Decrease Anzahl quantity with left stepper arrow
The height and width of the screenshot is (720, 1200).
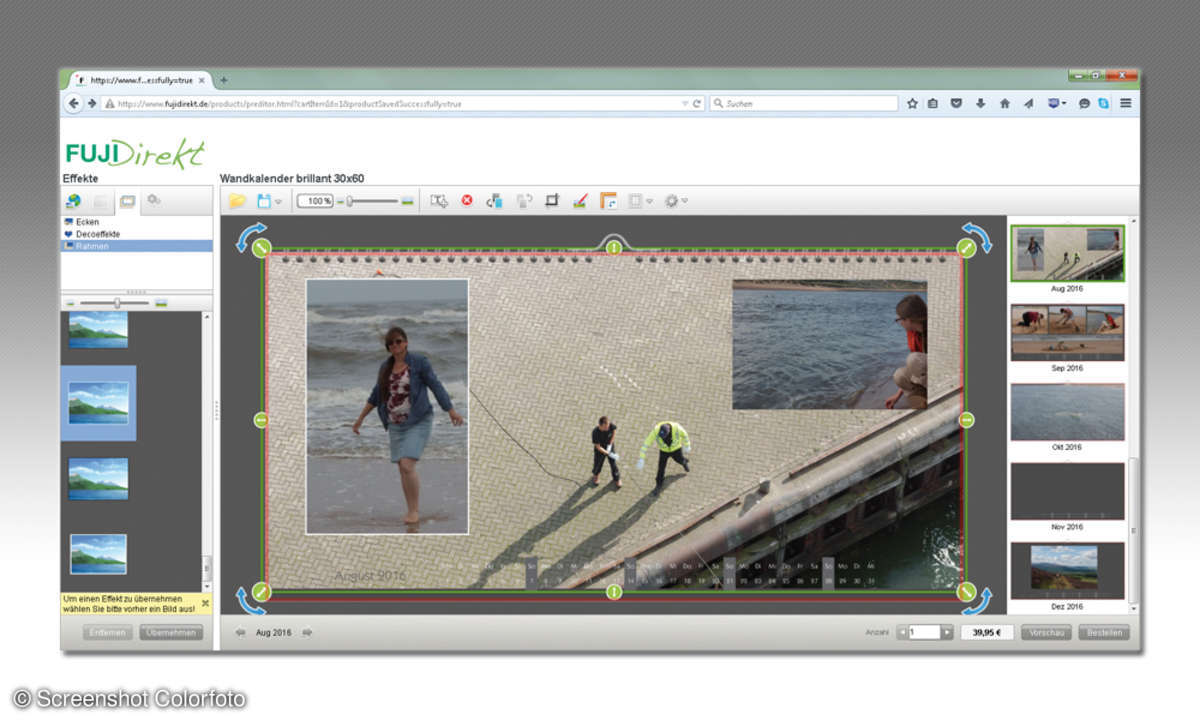pyautogui.click(x=902, y=632)
